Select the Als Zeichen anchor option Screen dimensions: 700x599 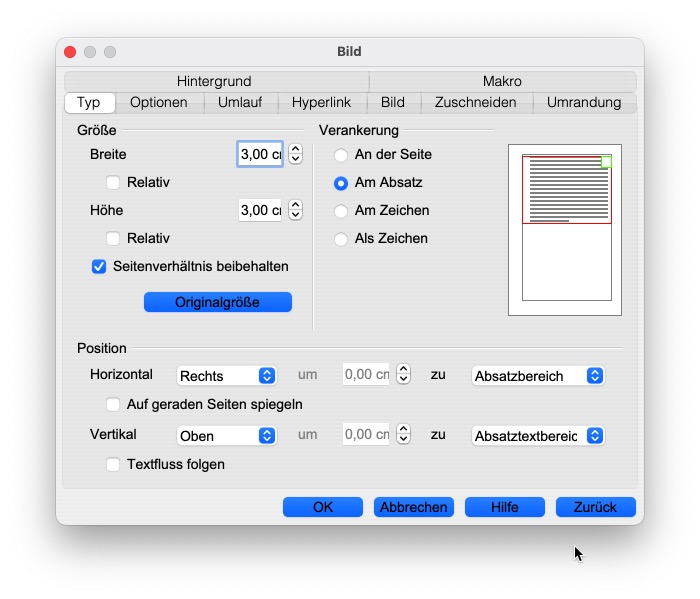click(341, 239)
